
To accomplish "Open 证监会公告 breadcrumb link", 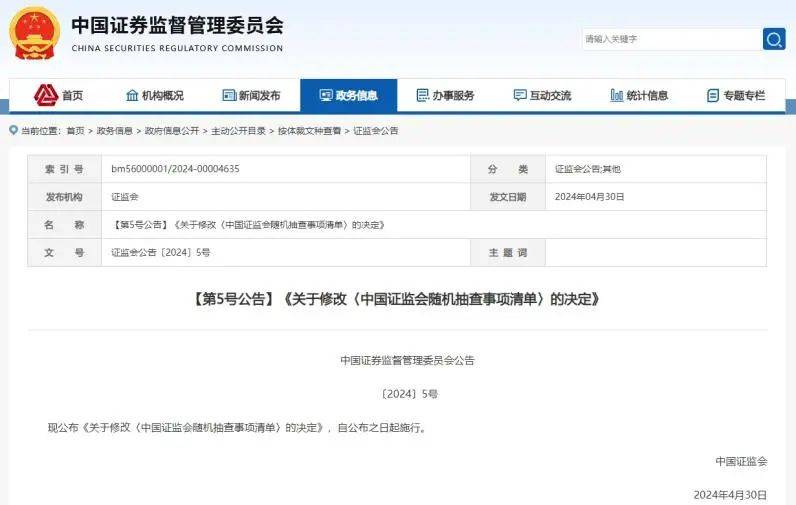I will point(376,131).
